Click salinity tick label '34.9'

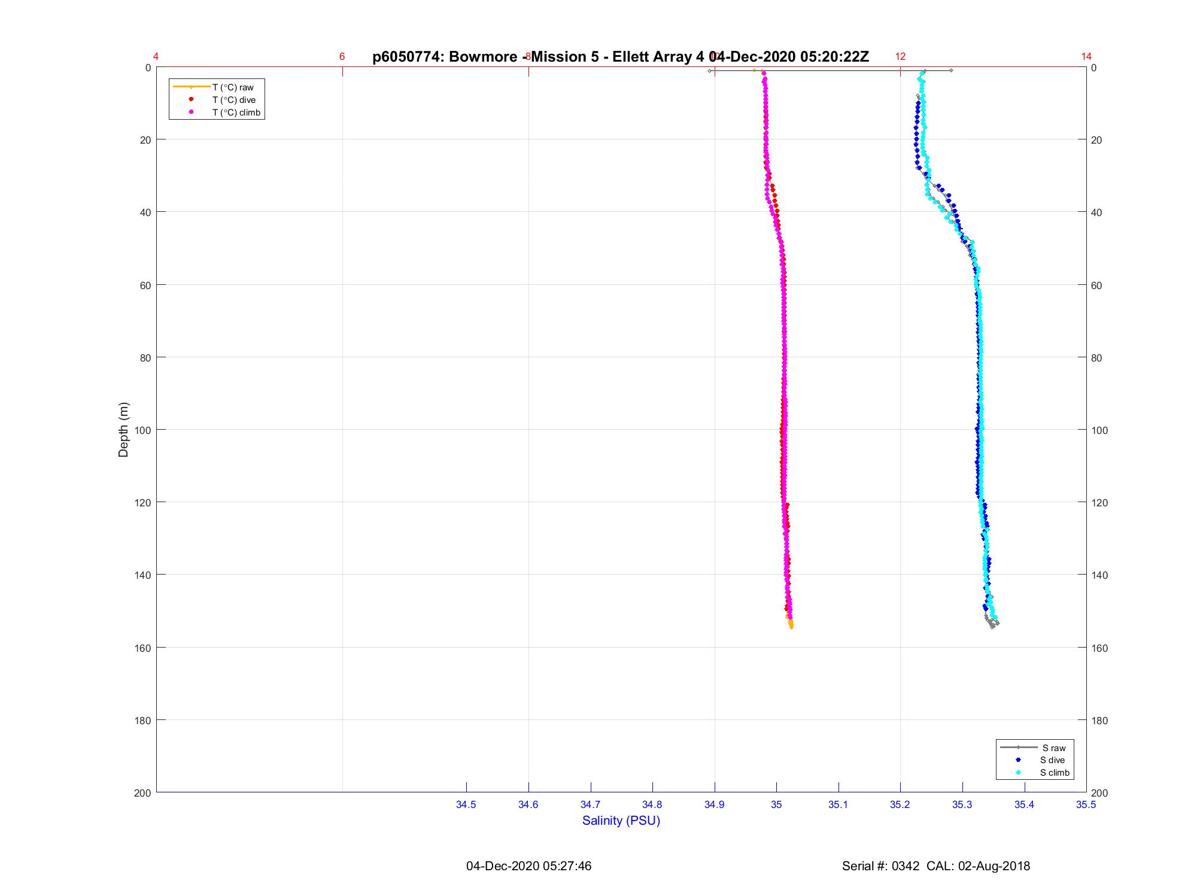[x=714, y=805]
